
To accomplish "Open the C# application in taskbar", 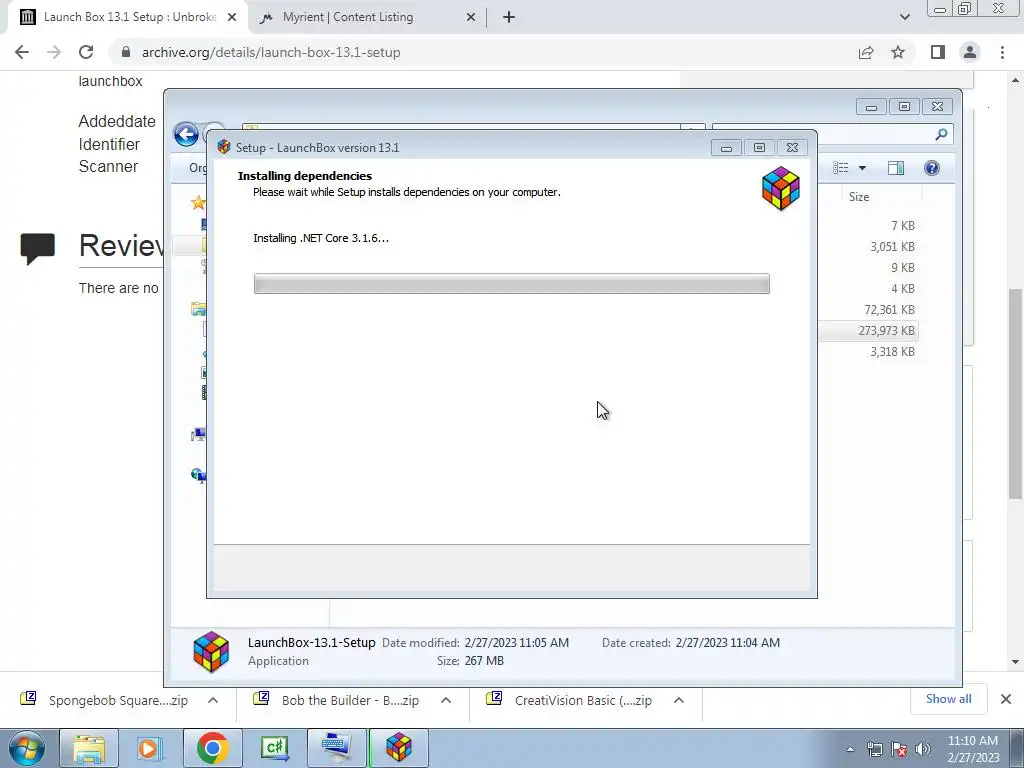I will (274, 748).
